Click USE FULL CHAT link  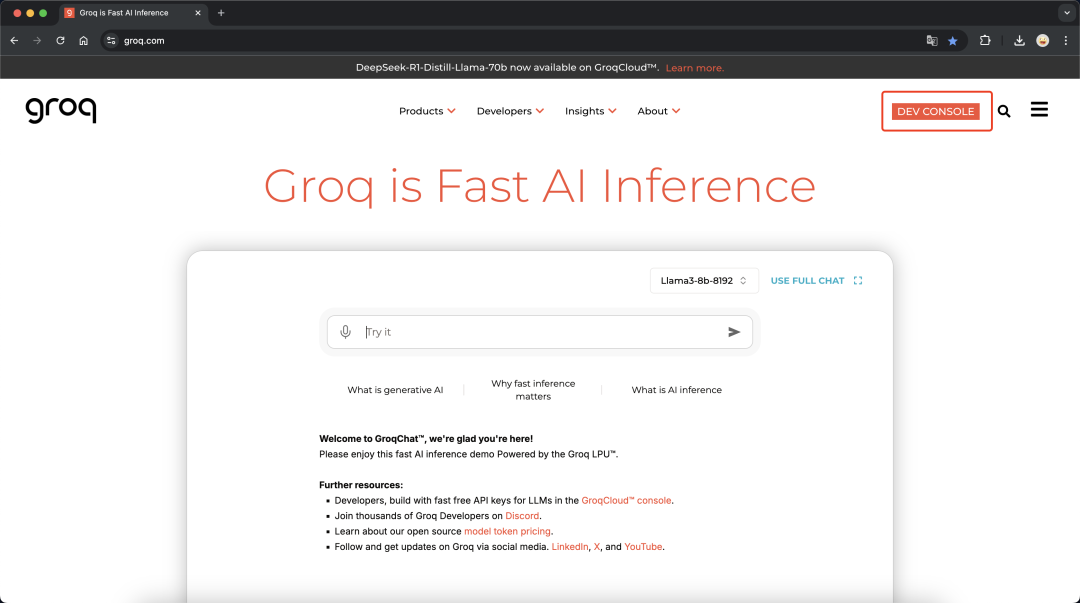(807, 280)
